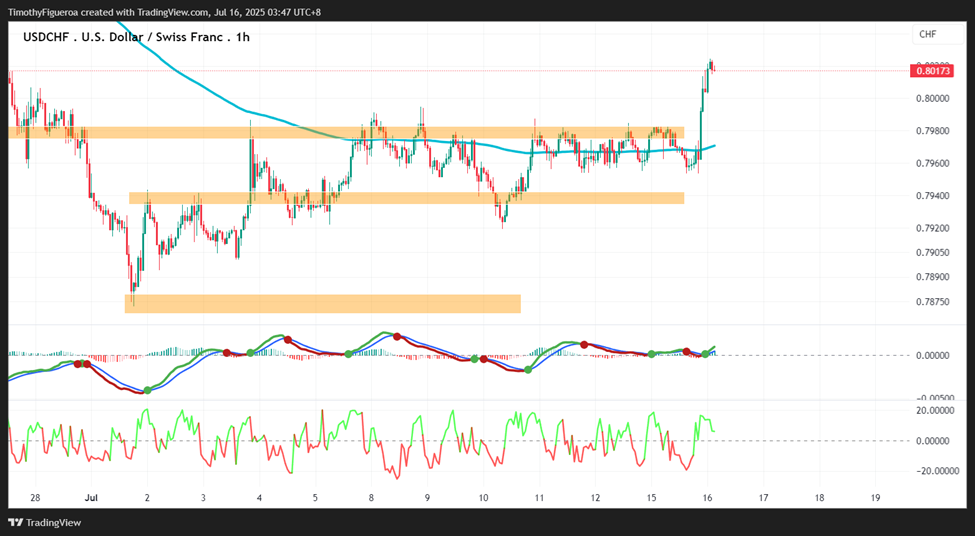Click the 28 date label on the time axis

(x=35, y=497)
